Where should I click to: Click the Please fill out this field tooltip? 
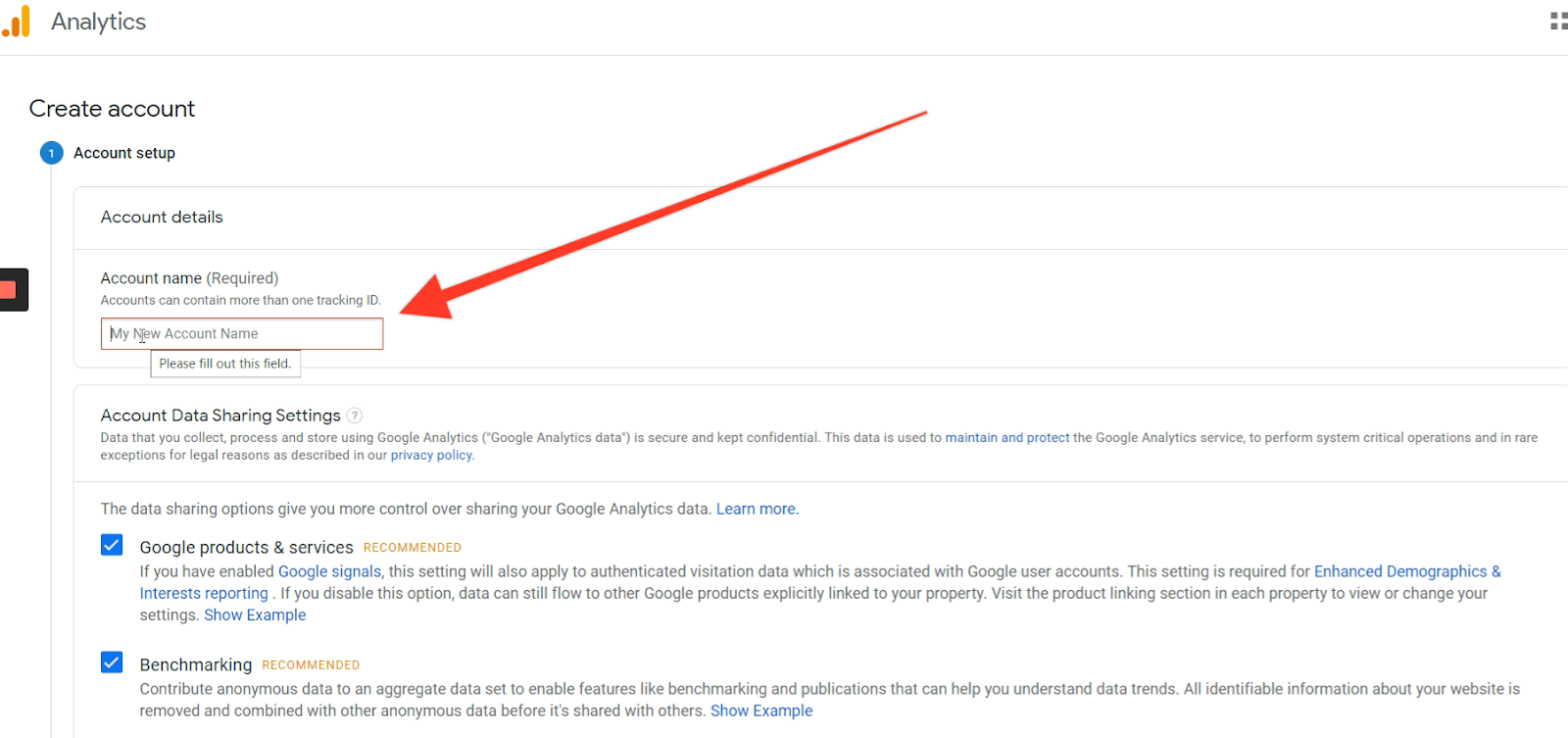pos(225,364)
